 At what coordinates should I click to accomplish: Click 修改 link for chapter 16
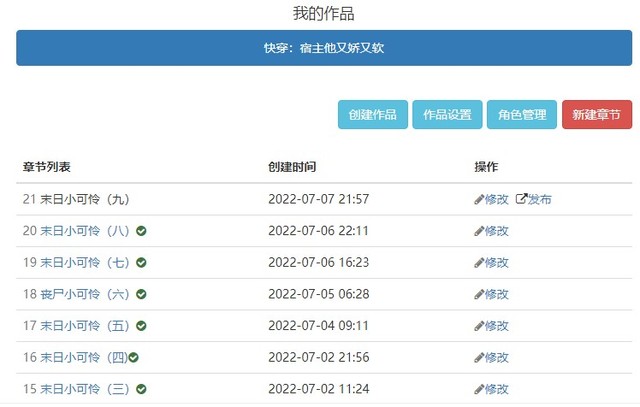point(496,358)
